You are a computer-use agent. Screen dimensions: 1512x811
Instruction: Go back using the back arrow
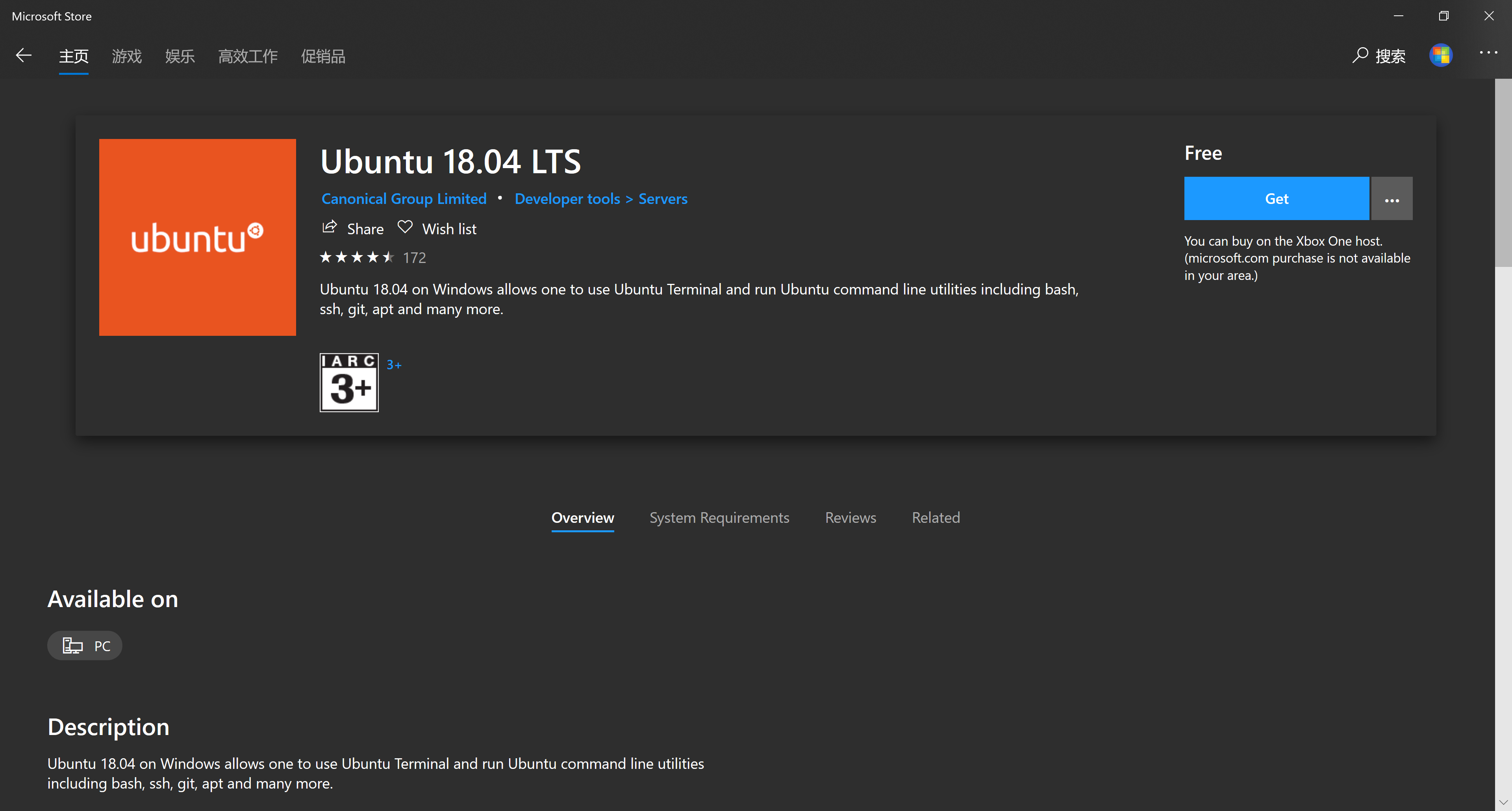coord(24,56)
